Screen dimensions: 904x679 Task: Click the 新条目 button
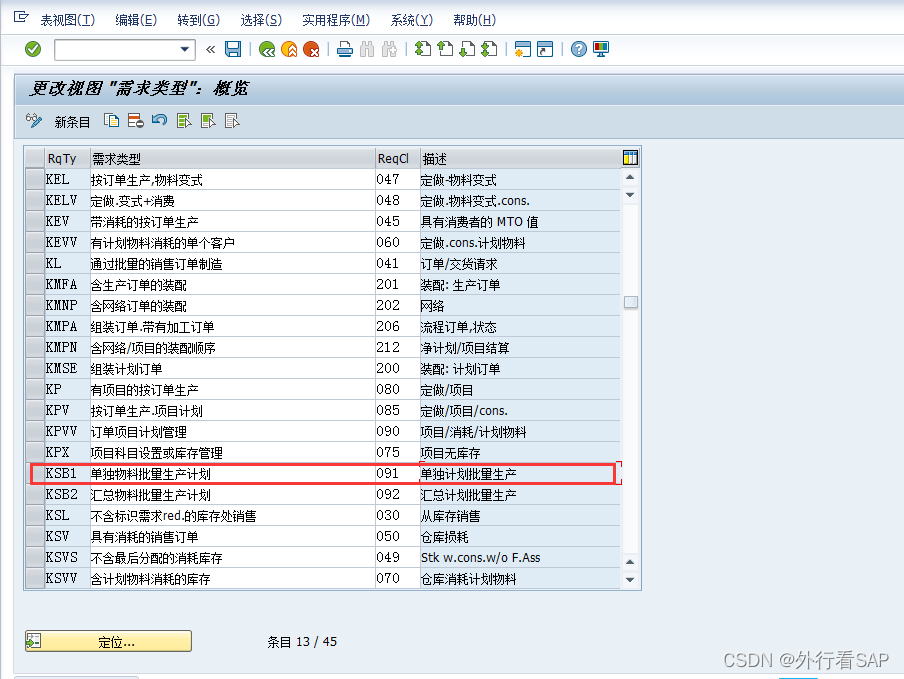point(72,122)
